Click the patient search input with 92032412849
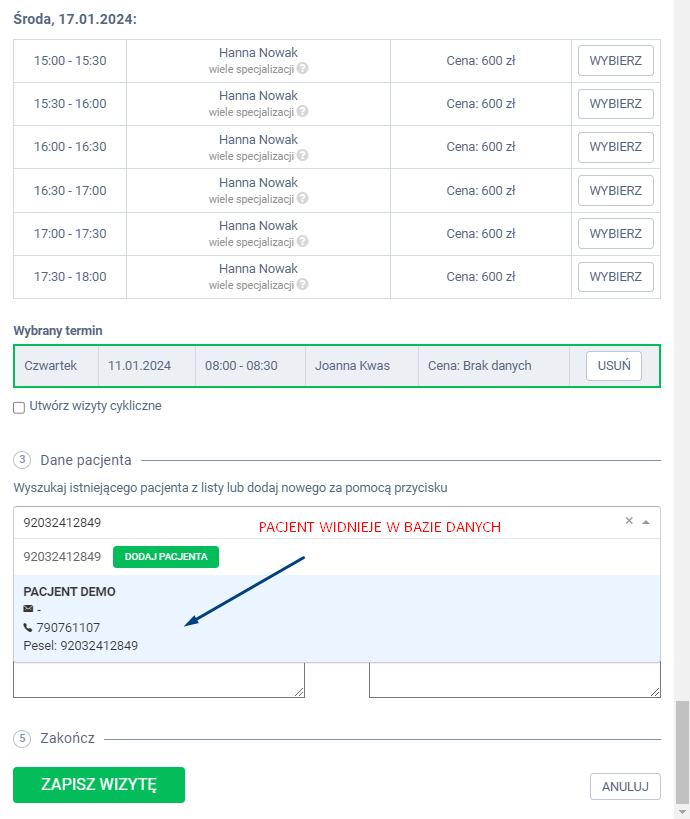Image resolution: width=690 pixels, height=819 pixels. pyautogui.click(x=300, y=522)
